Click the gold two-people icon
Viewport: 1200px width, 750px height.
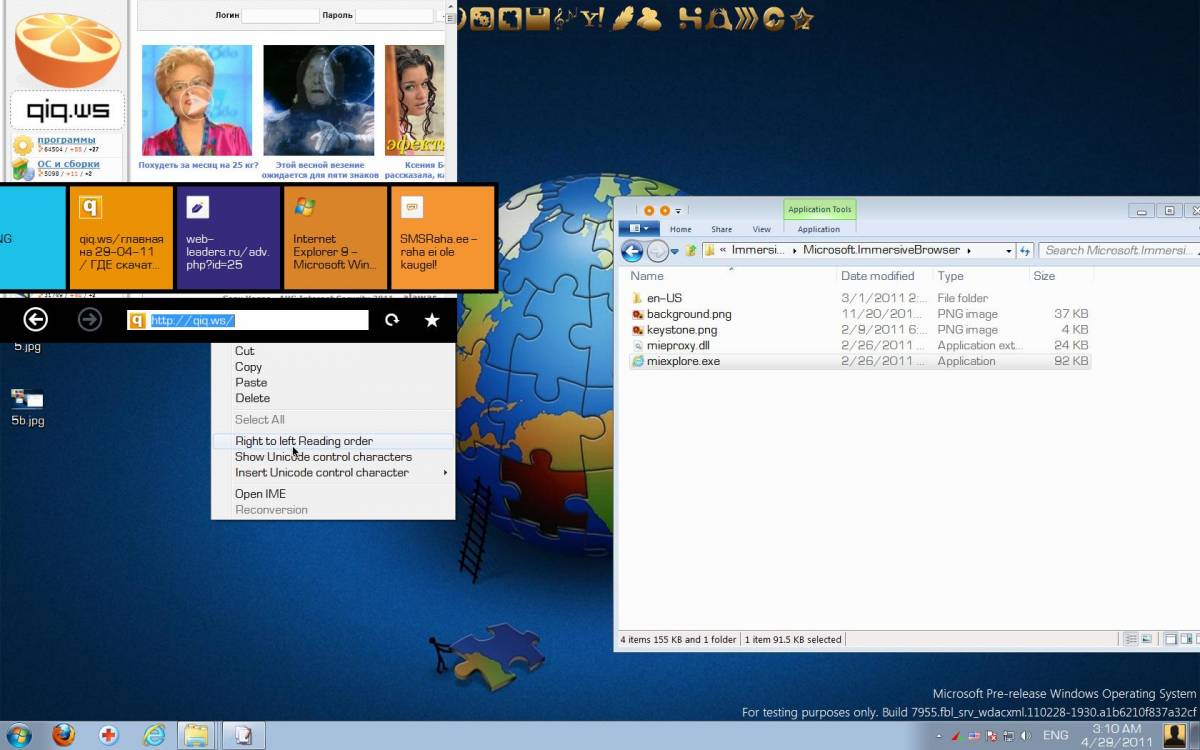650,17
